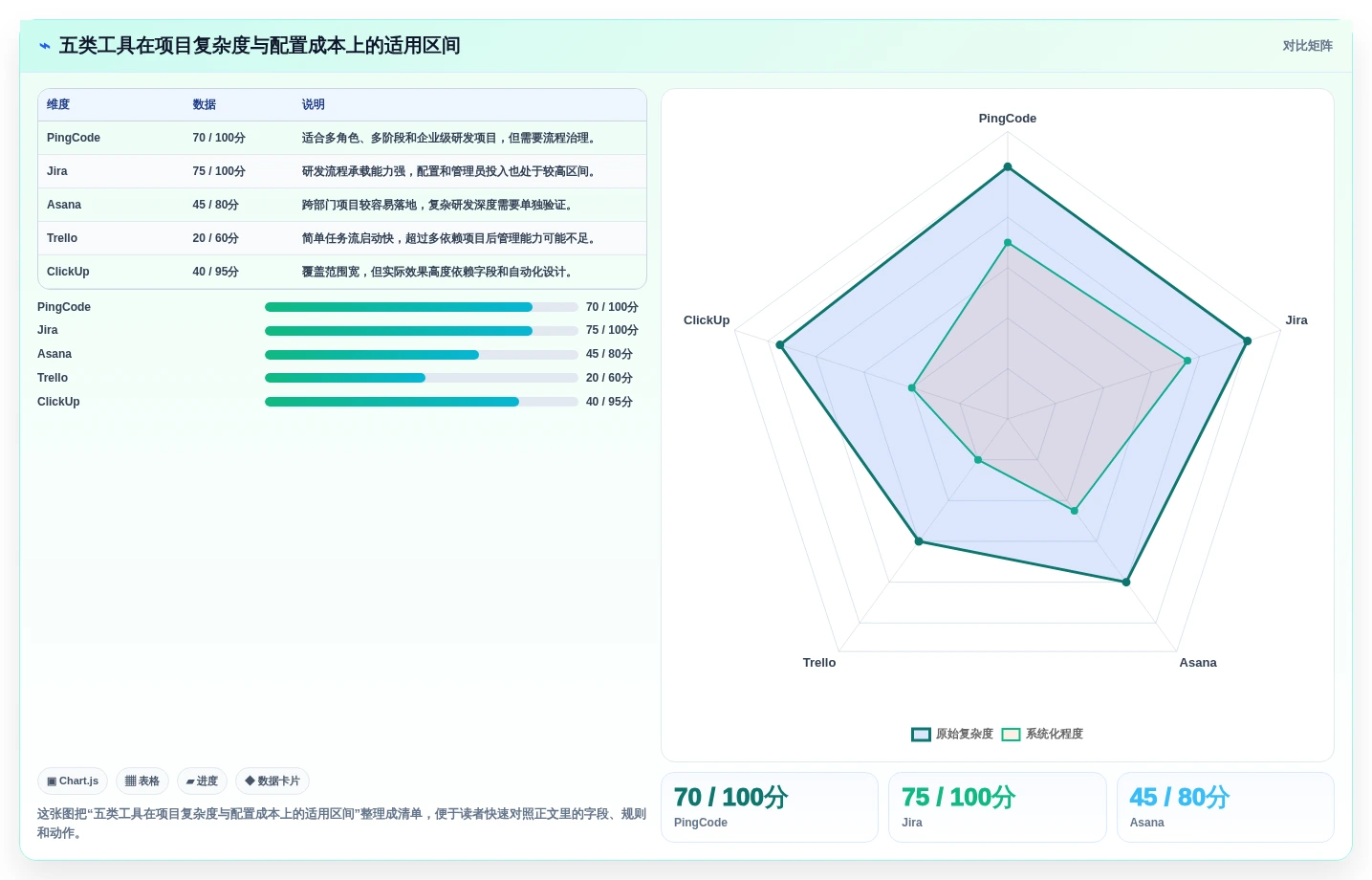Click the 40 / 95分 table cell
This screenshot has height=880, width=1372.
(215, 273)
